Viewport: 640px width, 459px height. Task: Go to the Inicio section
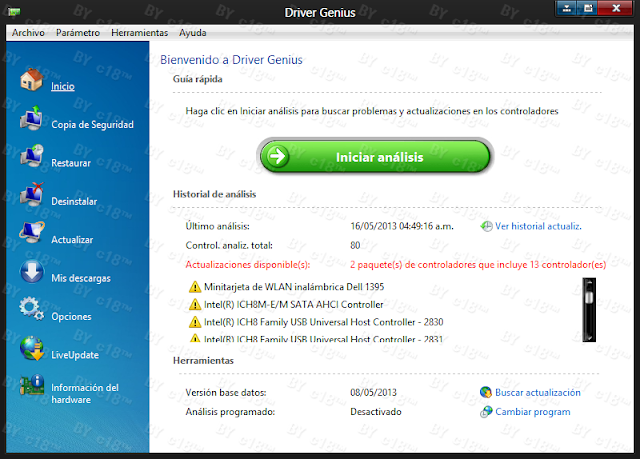63,86
